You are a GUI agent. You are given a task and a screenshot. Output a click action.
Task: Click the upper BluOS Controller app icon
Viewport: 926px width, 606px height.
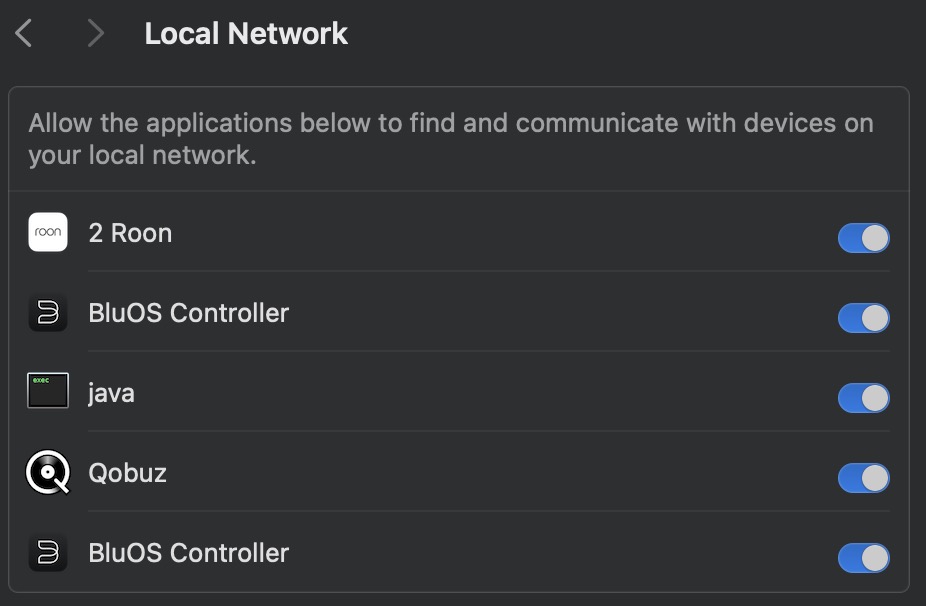(48, 313)
